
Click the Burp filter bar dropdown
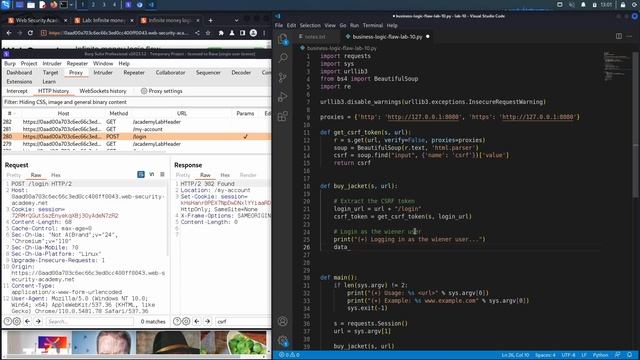[136, 102]
